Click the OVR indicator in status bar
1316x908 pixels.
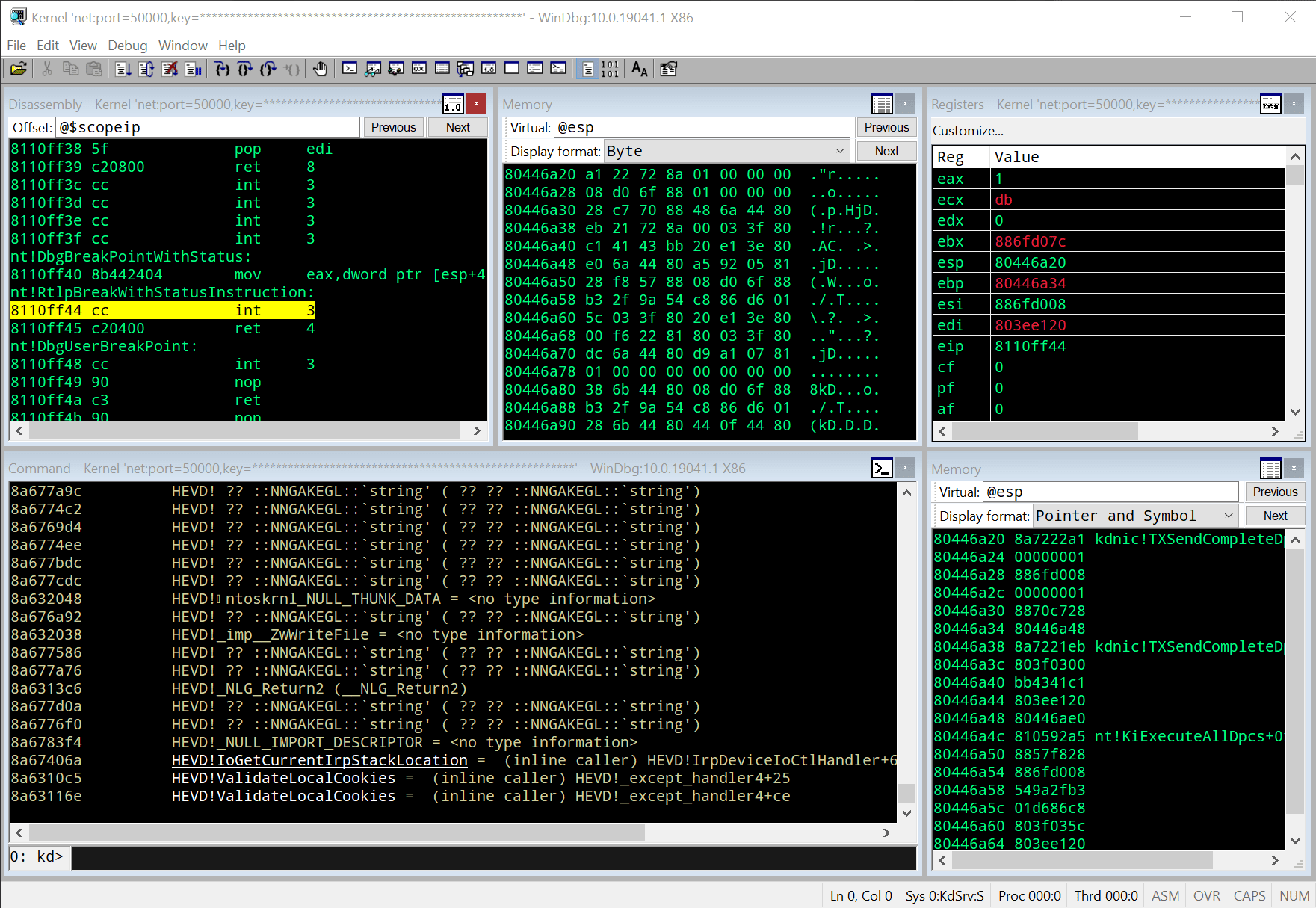(1206, 895)
